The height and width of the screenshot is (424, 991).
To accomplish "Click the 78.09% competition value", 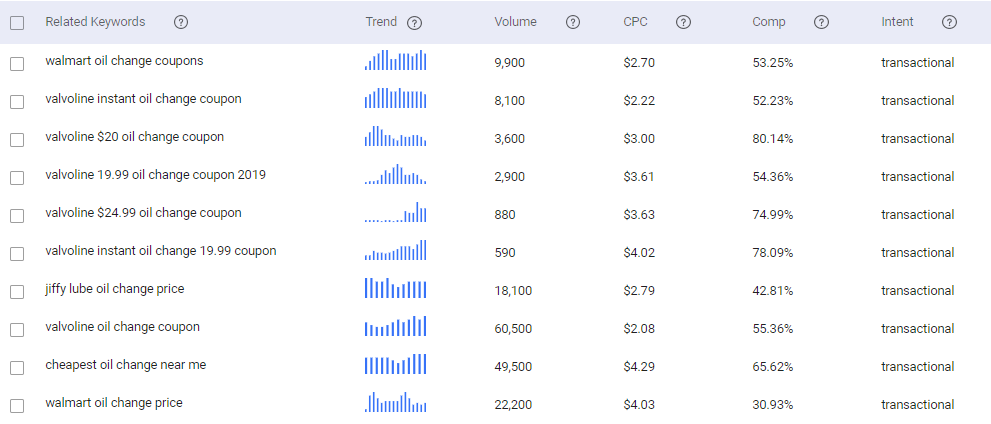I will tap(772, 253).
